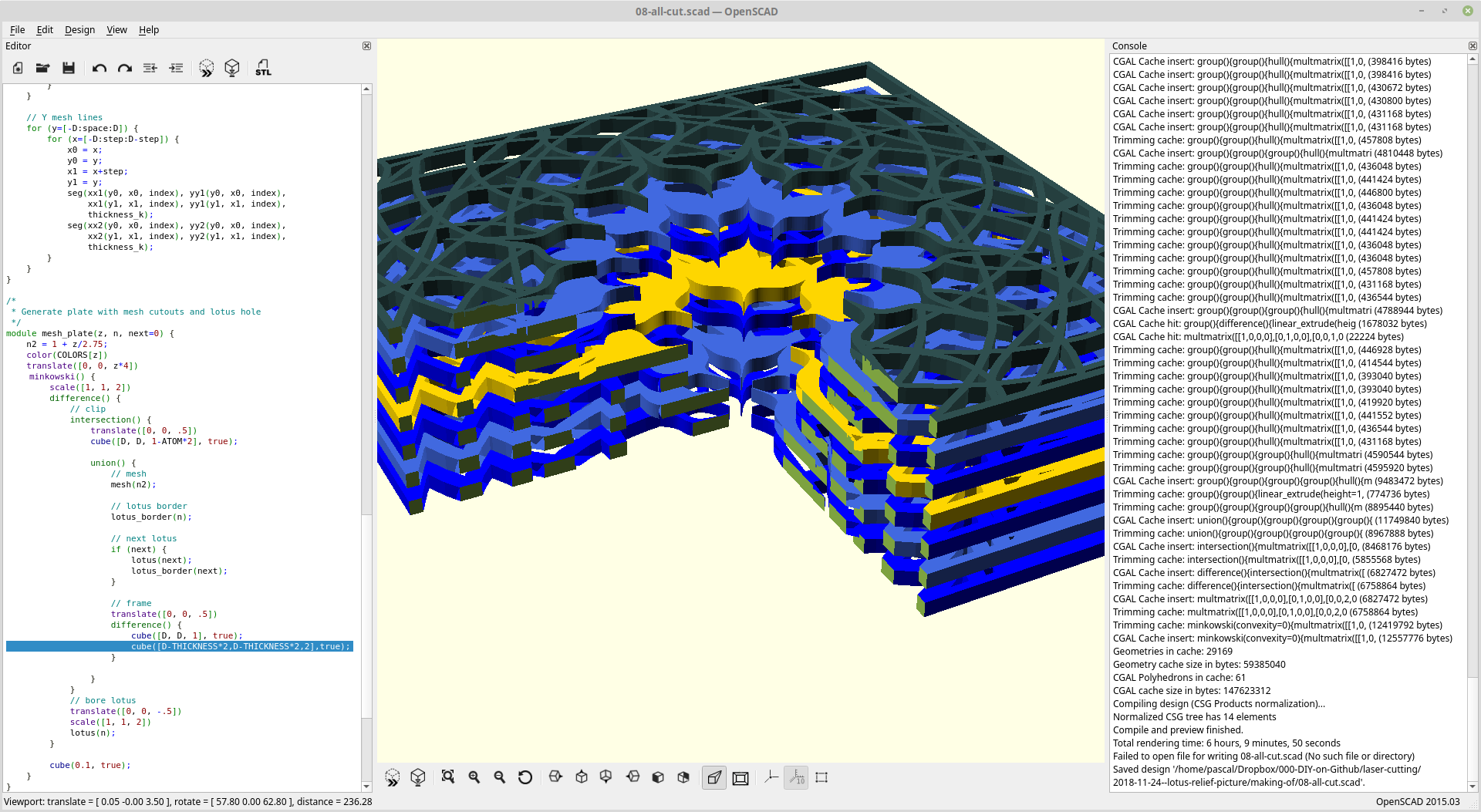
Task: Switch to the Right view
Action: [x=555, y=777]
